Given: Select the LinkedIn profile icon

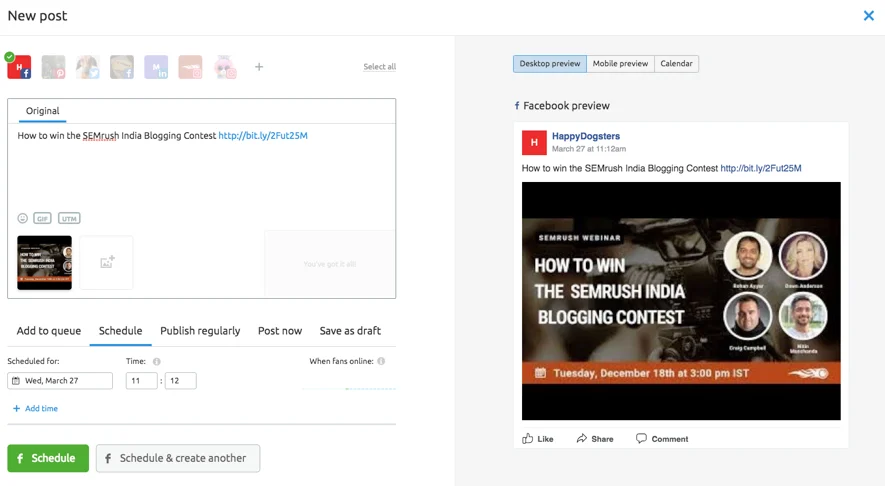Looking at the screenshot, I should click(156, 67).
